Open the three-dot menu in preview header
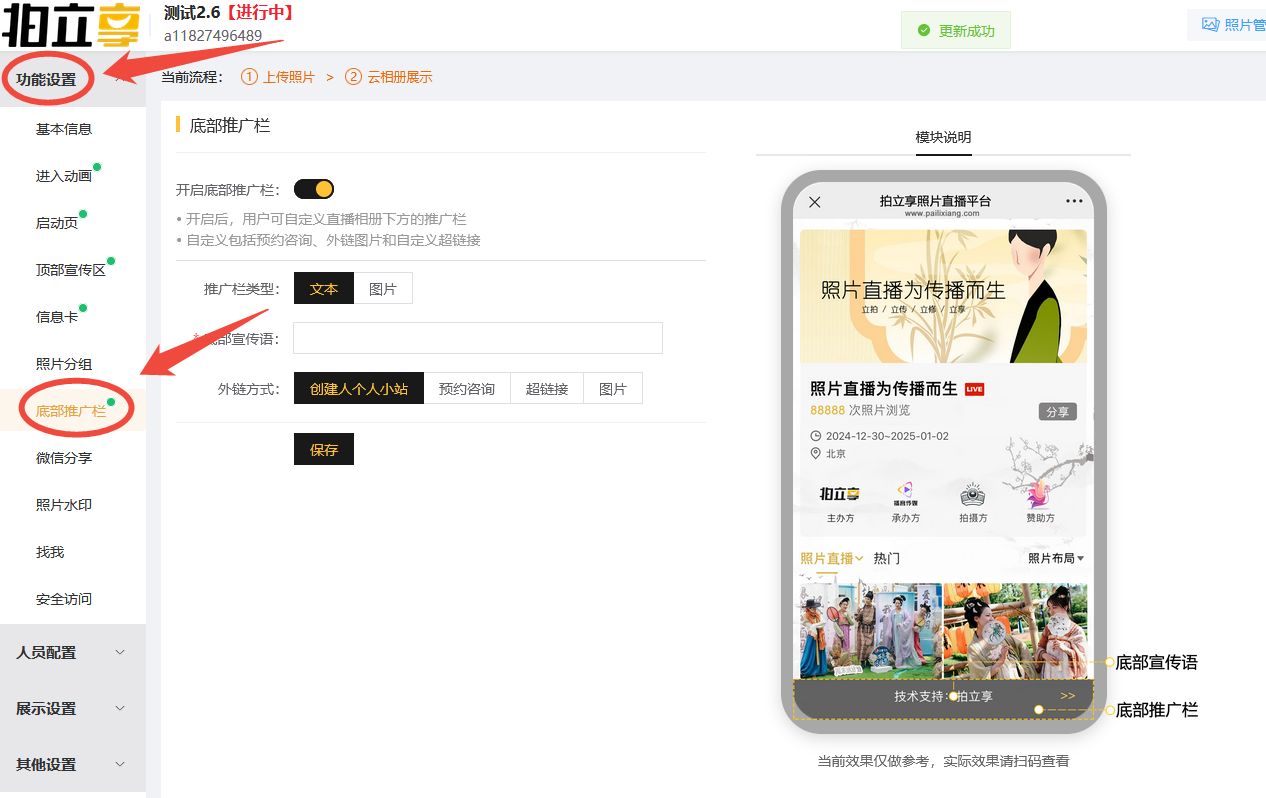This screenshot has width=1266, height=798. coord(1074,201)
